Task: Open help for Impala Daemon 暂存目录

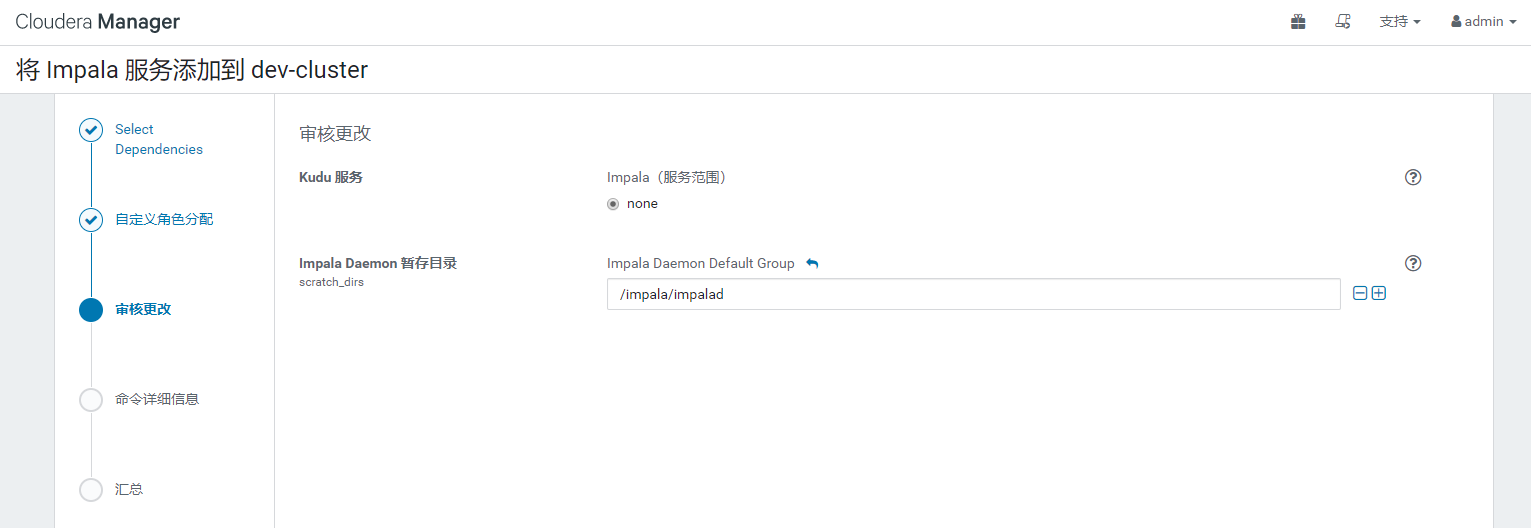Action: point(1413,263)
